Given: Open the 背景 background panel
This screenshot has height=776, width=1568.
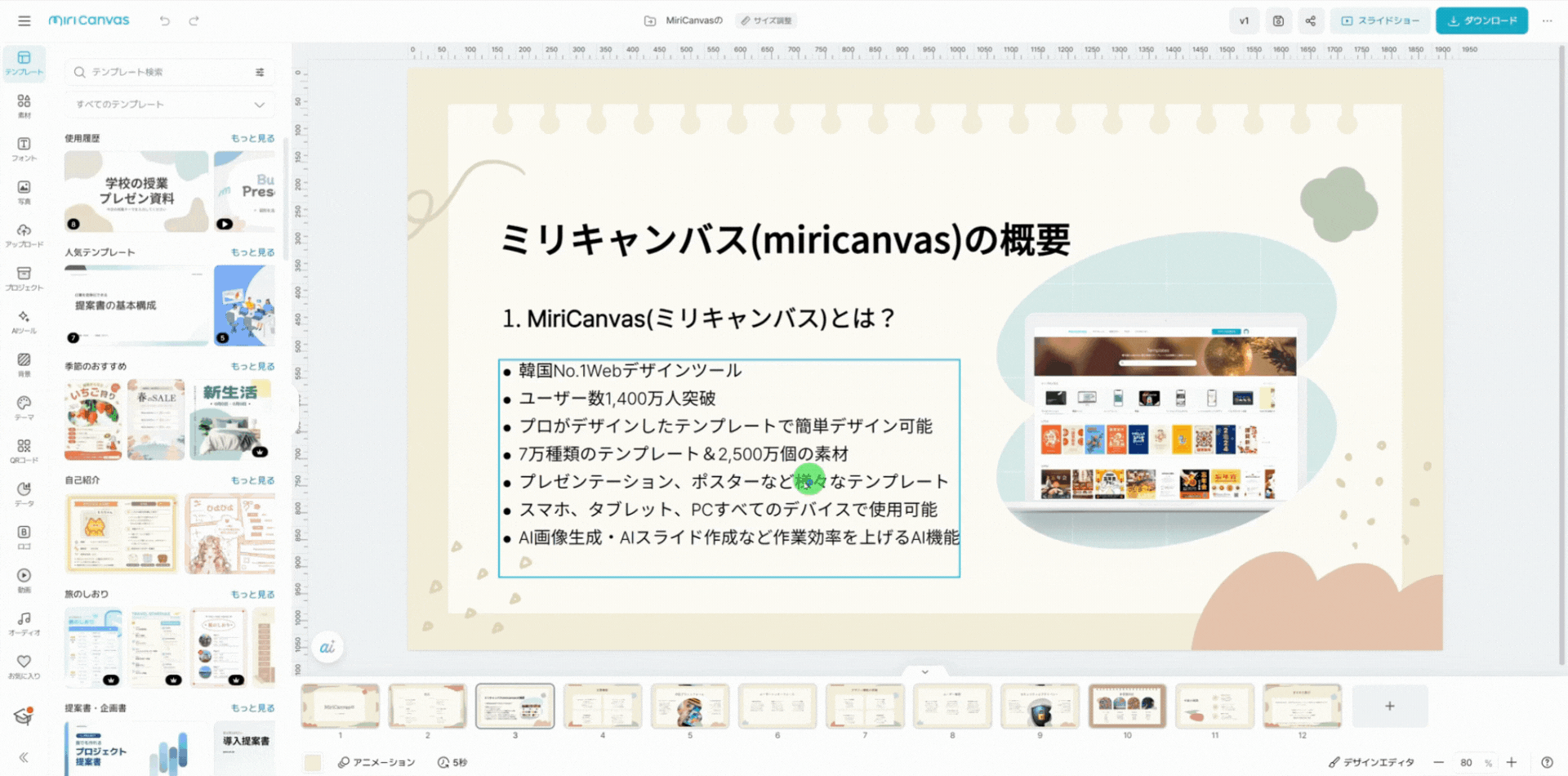Looking at the screenshot, I should pyautogui.click(x=24, y=365).
